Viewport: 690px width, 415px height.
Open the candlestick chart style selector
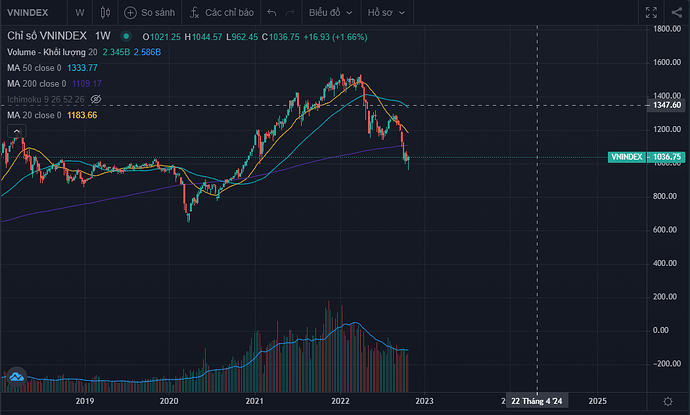[105, 12]
